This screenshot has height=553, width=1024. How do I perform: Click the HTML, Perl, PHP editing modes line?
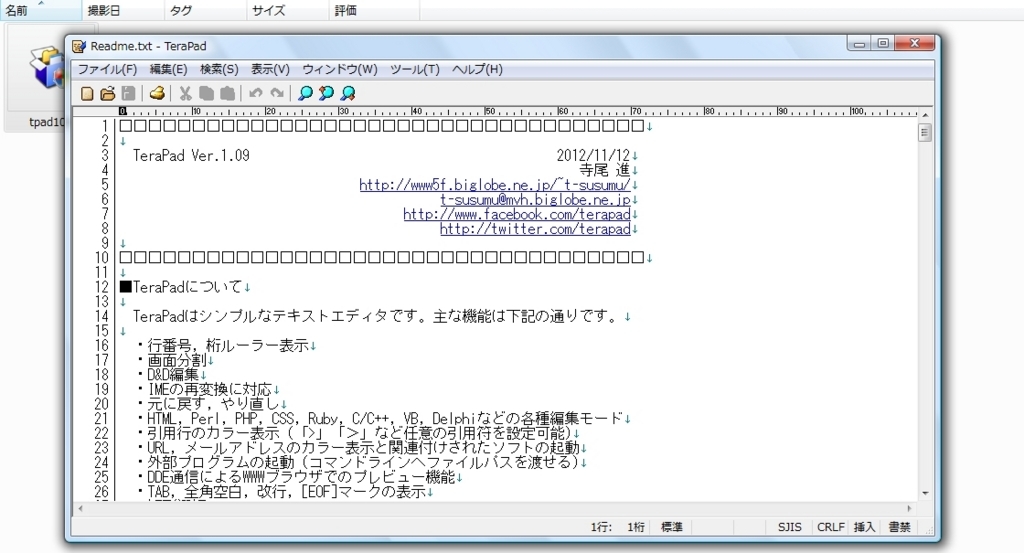(x=380, y=419)
